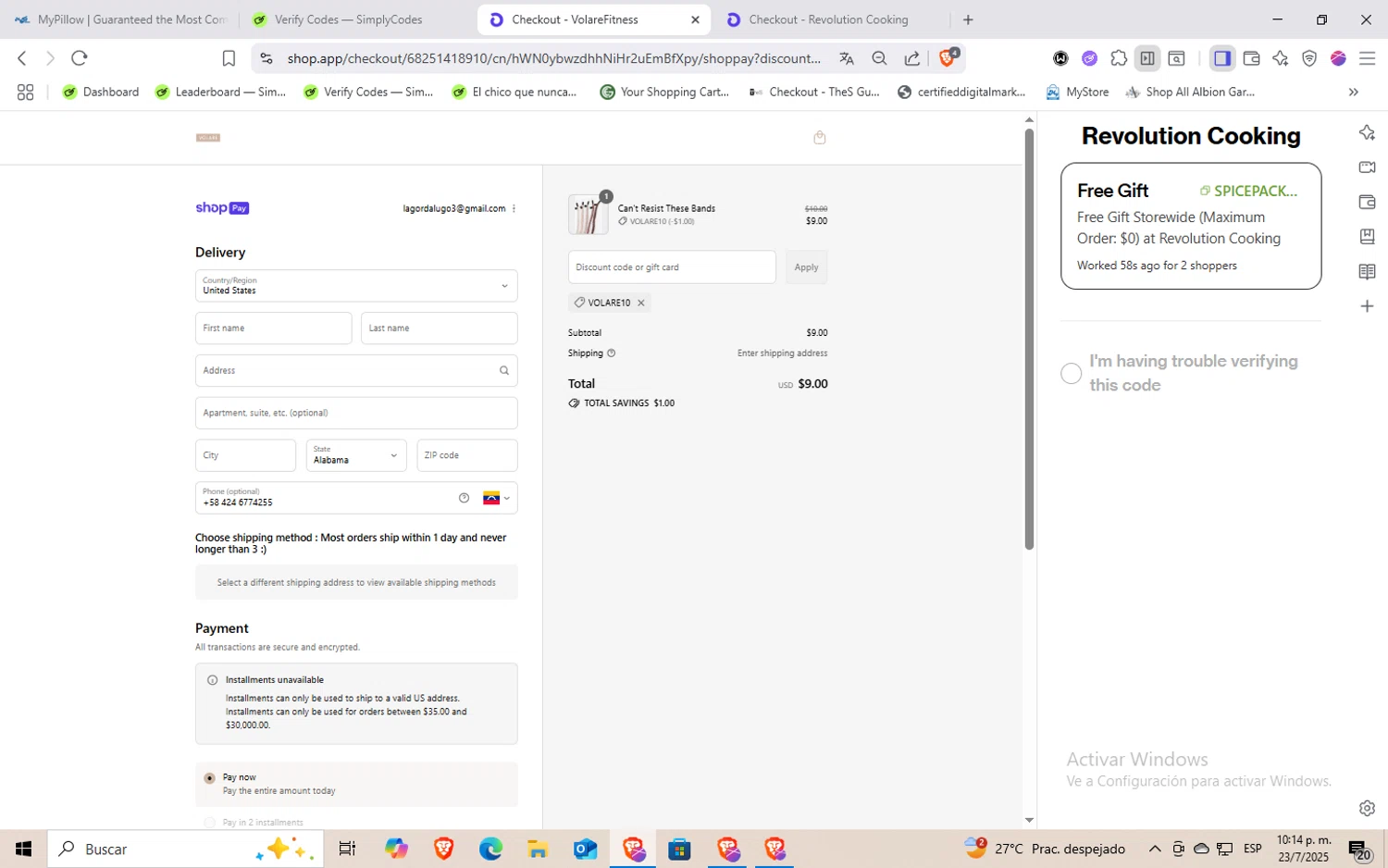
Task: Open sidebar bookmarks icon
Action: [x=1367, y=236]
